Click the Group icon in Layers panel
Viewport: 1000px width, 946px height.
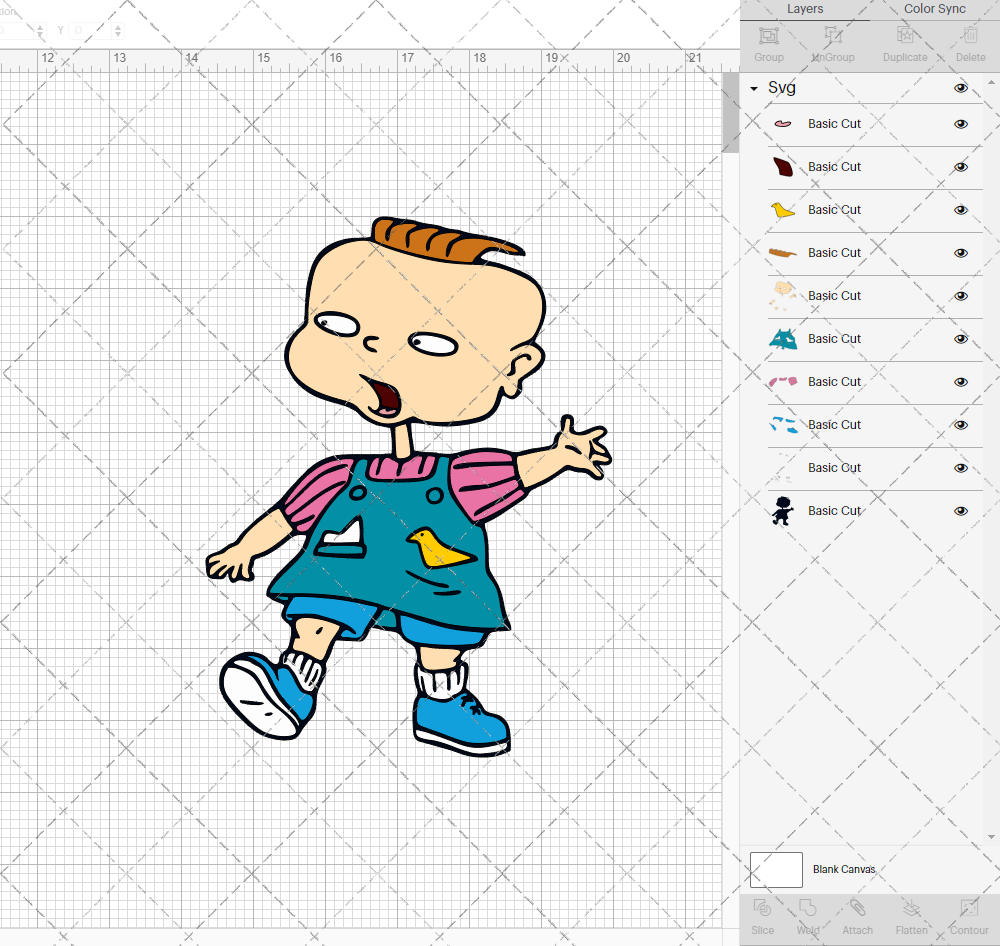tap(768, 36)
